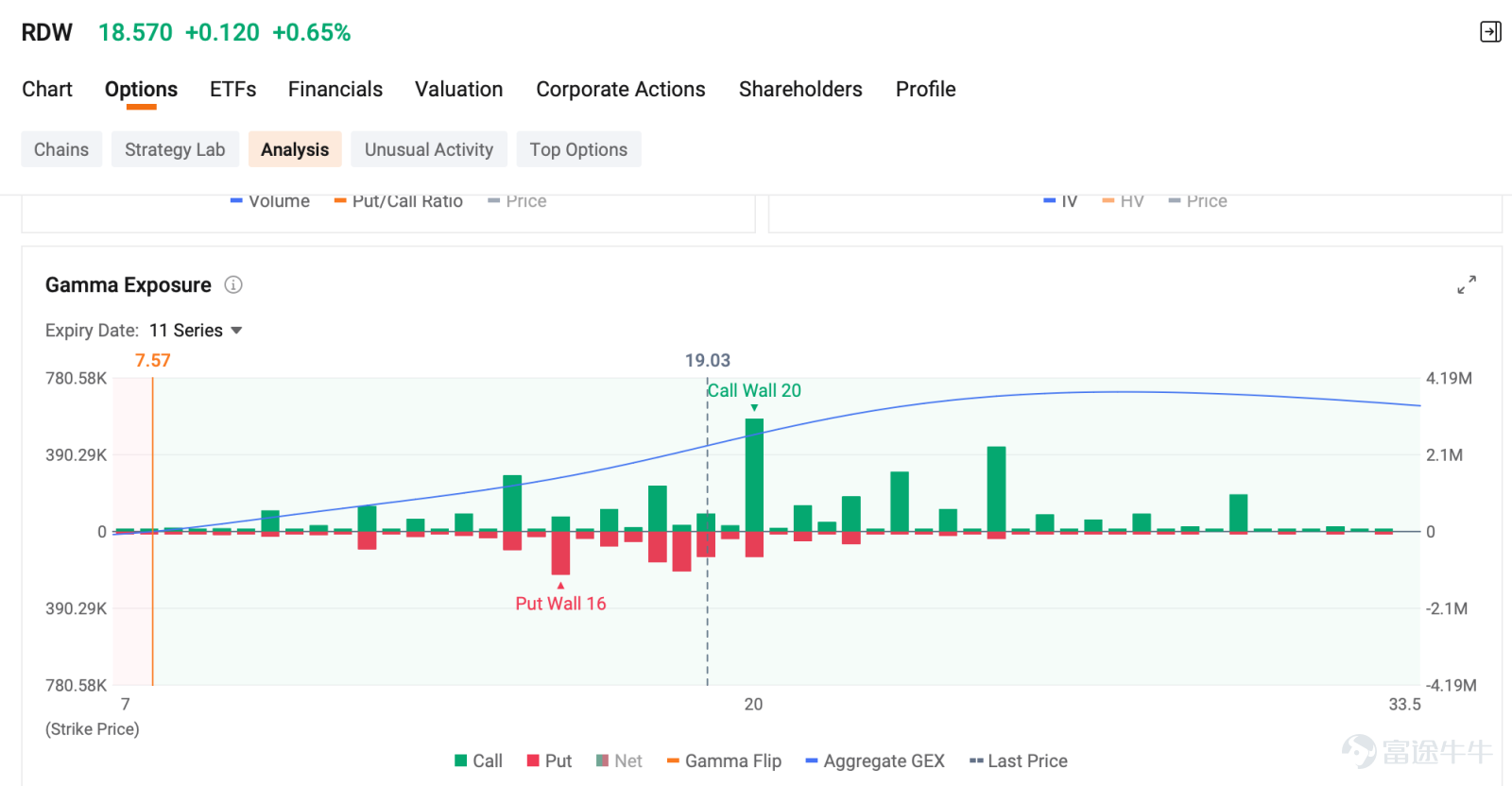
Task: Select the Unusual Activity sub-tab
Action: (x=429, y=149)
